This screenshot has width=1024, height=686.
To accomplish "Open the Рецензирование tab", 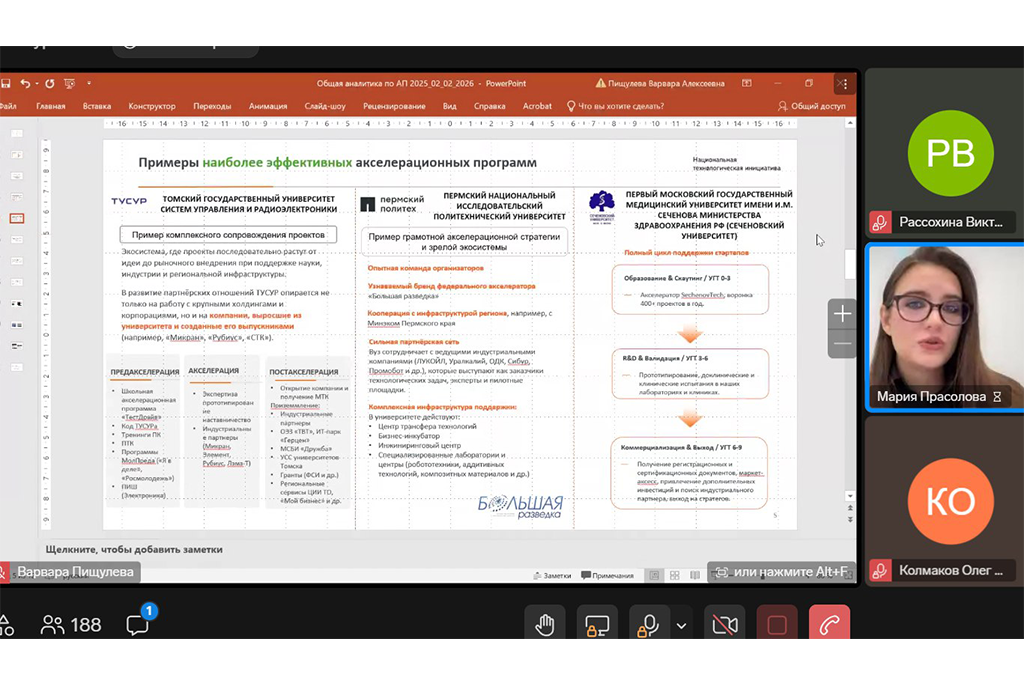I will point(394,106).
